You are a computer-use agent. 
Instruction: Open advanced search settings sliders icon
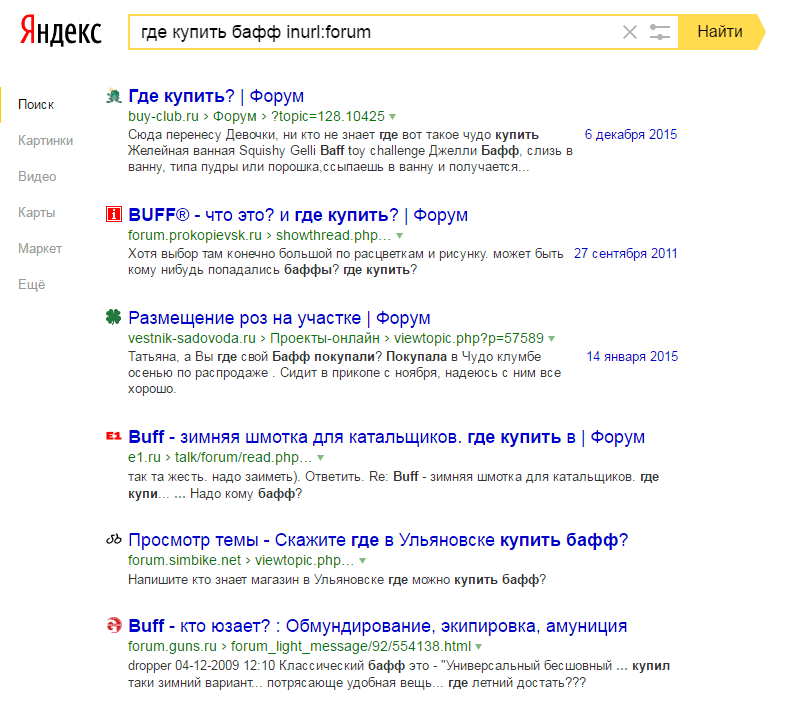(659, 32)
